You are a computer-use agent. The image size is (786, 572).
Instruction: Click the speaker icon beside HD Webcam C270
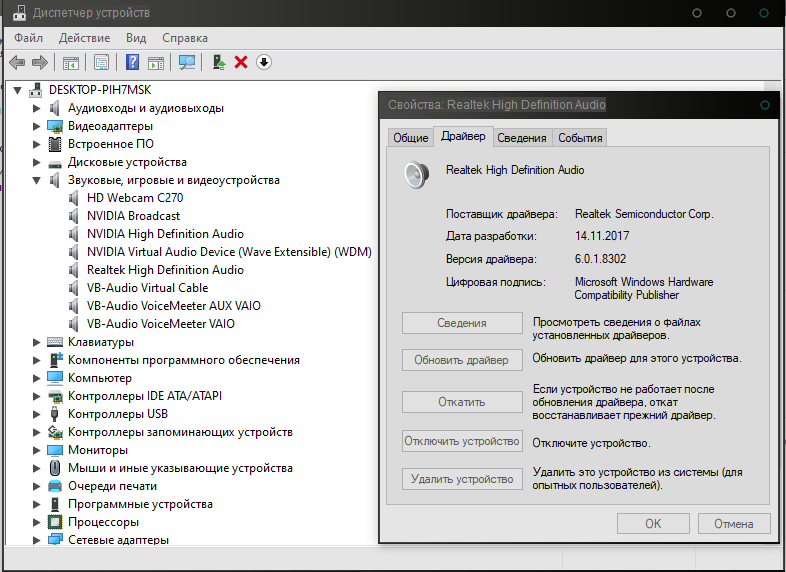click(74, 198)
